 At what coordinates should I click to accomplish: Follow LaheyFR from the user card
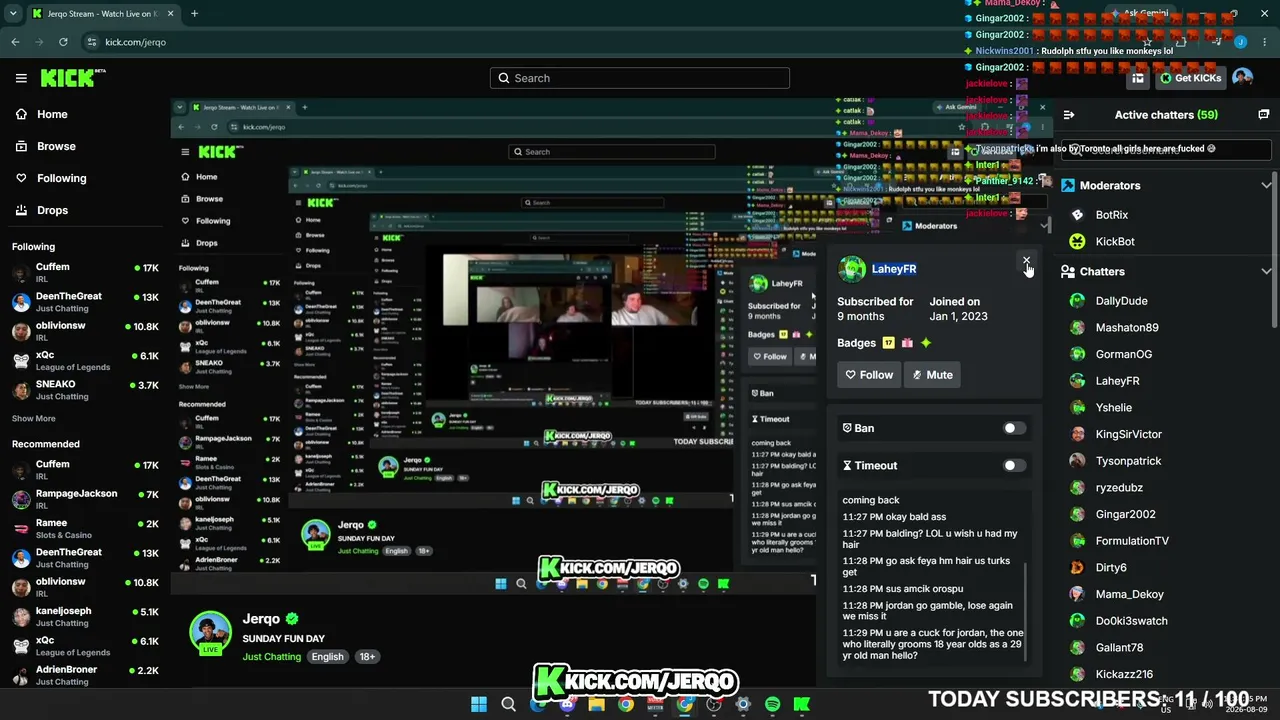click(869, 375)
